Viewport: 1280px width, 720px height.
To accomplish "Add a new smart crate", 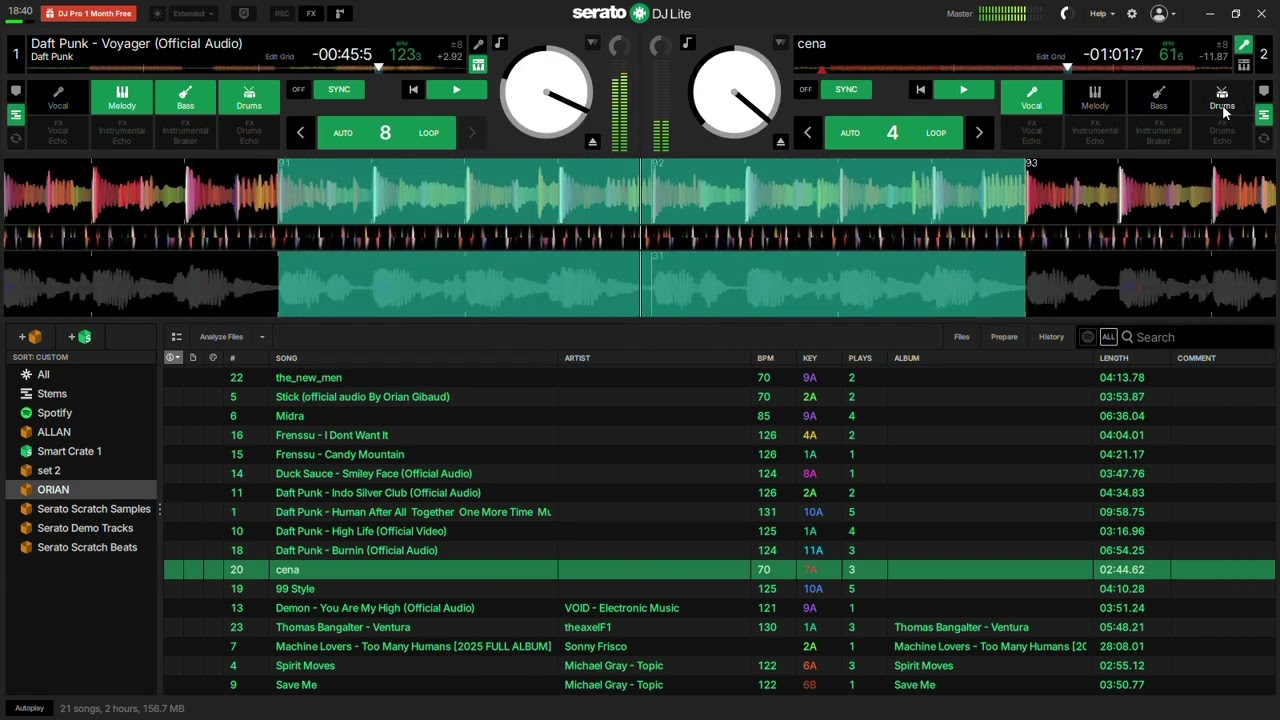I will (80, 337).
